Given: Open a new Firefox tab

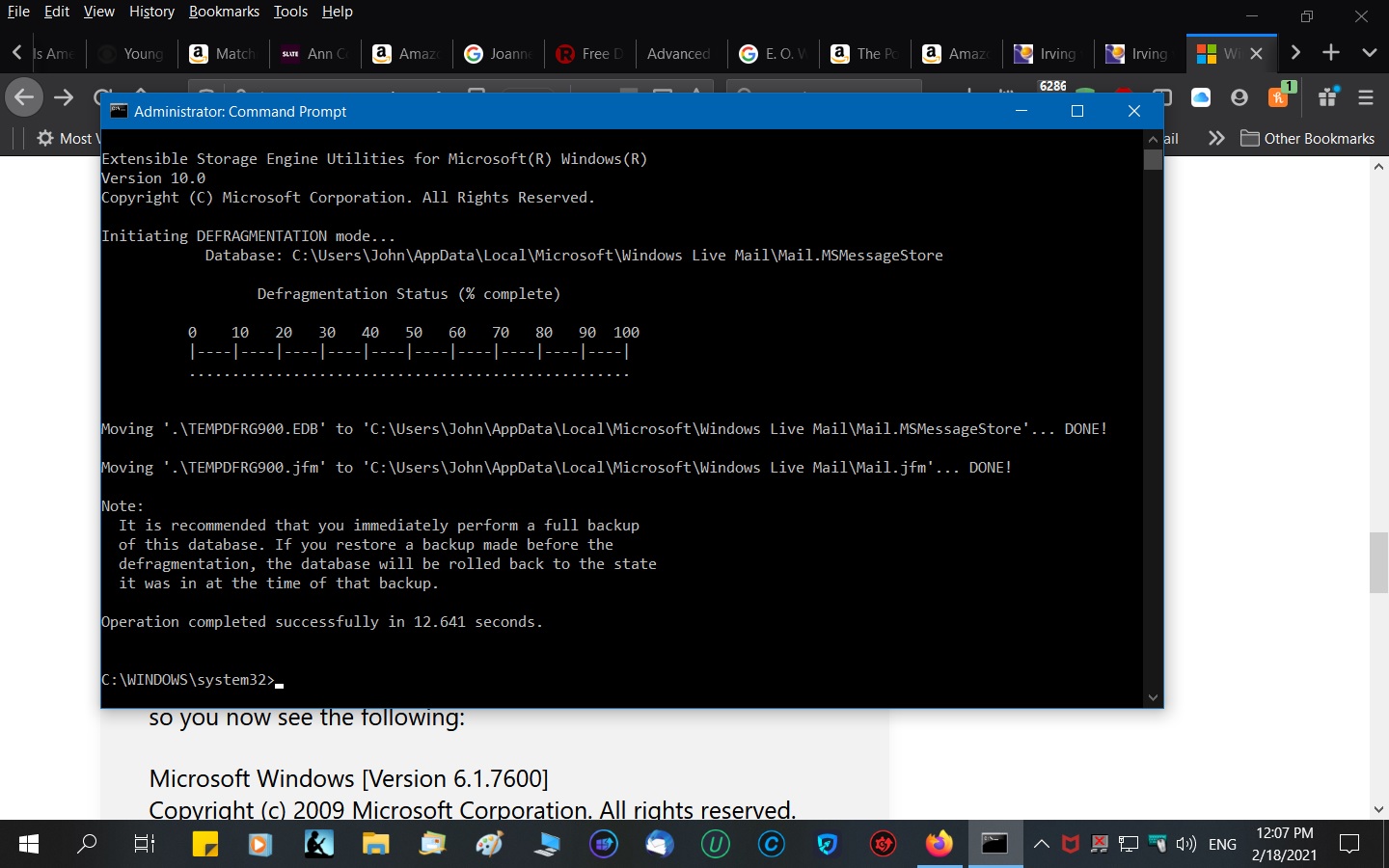Looking at the screenshot, I should [1331, 53].
